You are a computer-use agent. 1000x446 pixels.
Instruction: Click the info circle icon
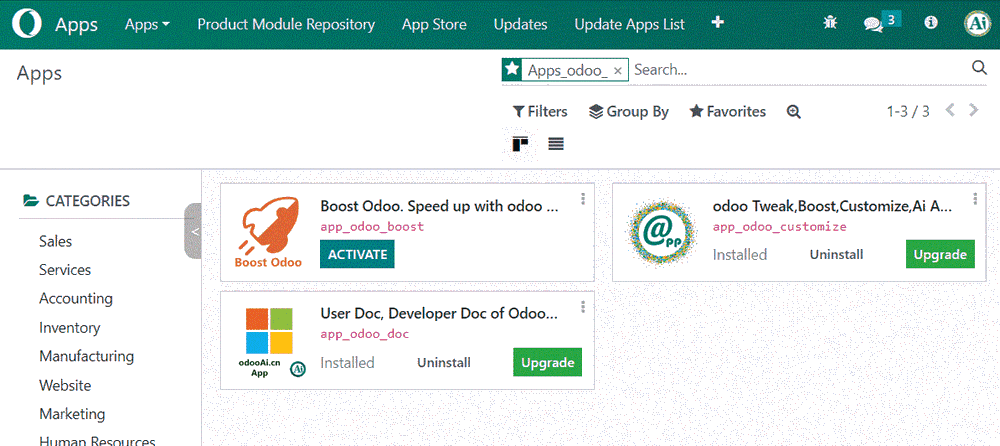click(931, 23)
